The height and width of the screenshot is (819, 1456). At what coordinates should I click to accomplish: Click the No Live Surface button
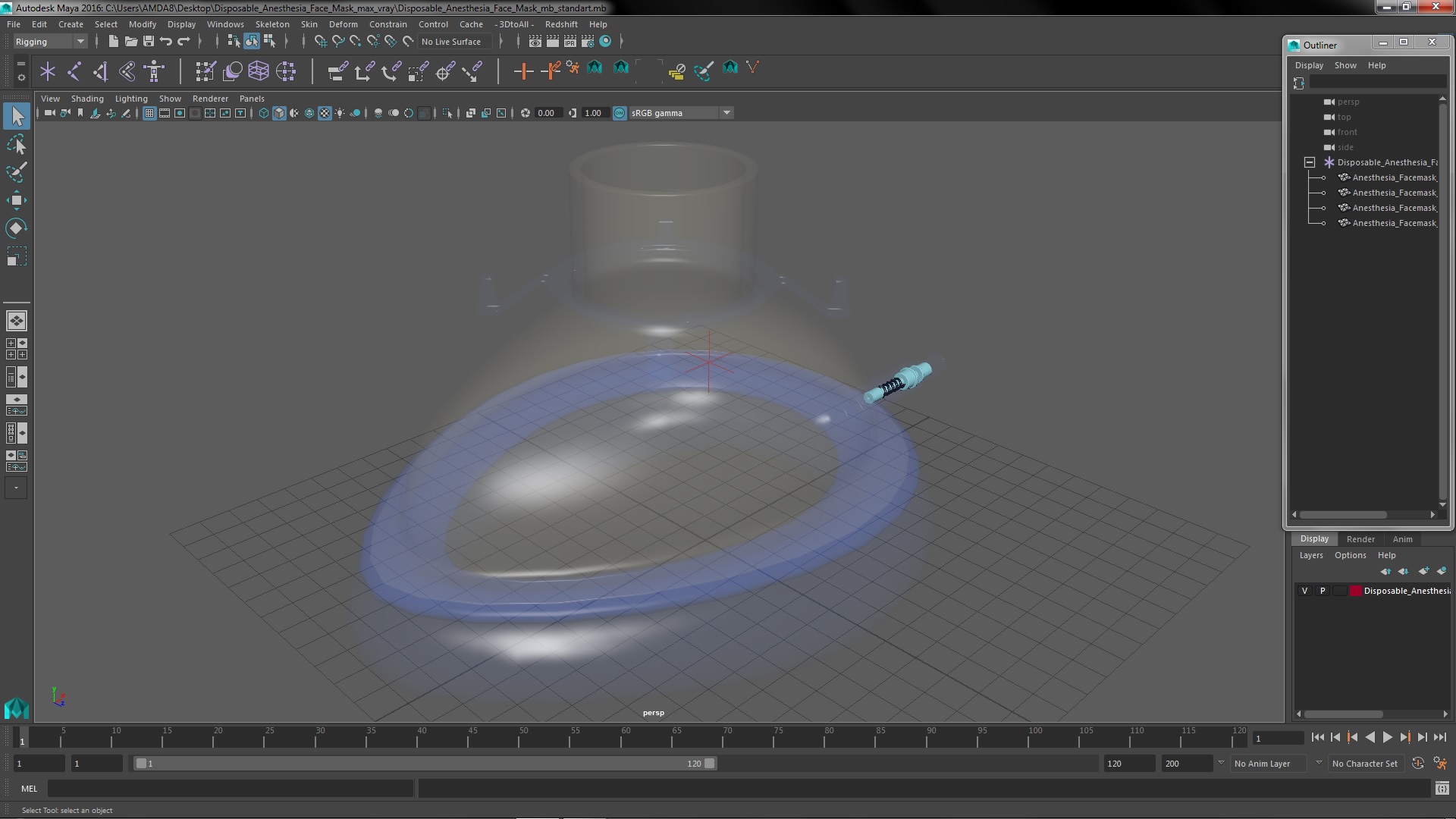tap(450, 42)
